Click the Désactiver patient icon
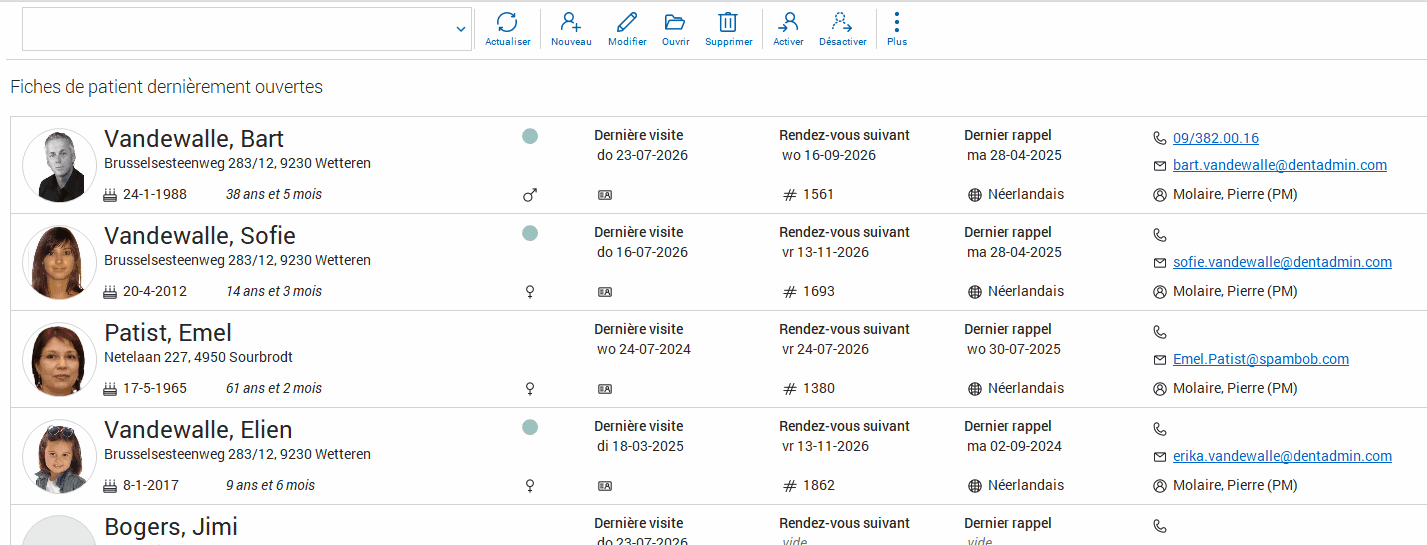 click(842, 22)
